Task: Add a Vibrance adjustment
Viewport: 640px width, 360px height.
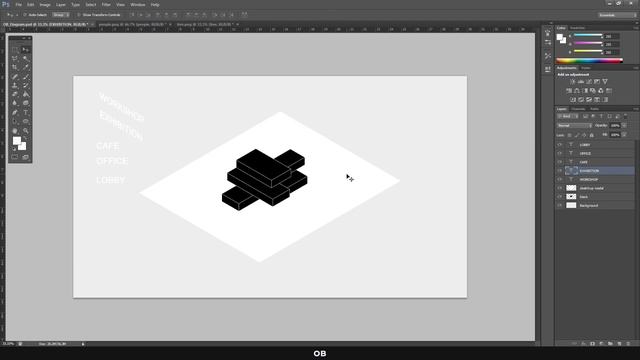Action: (605, 82)
